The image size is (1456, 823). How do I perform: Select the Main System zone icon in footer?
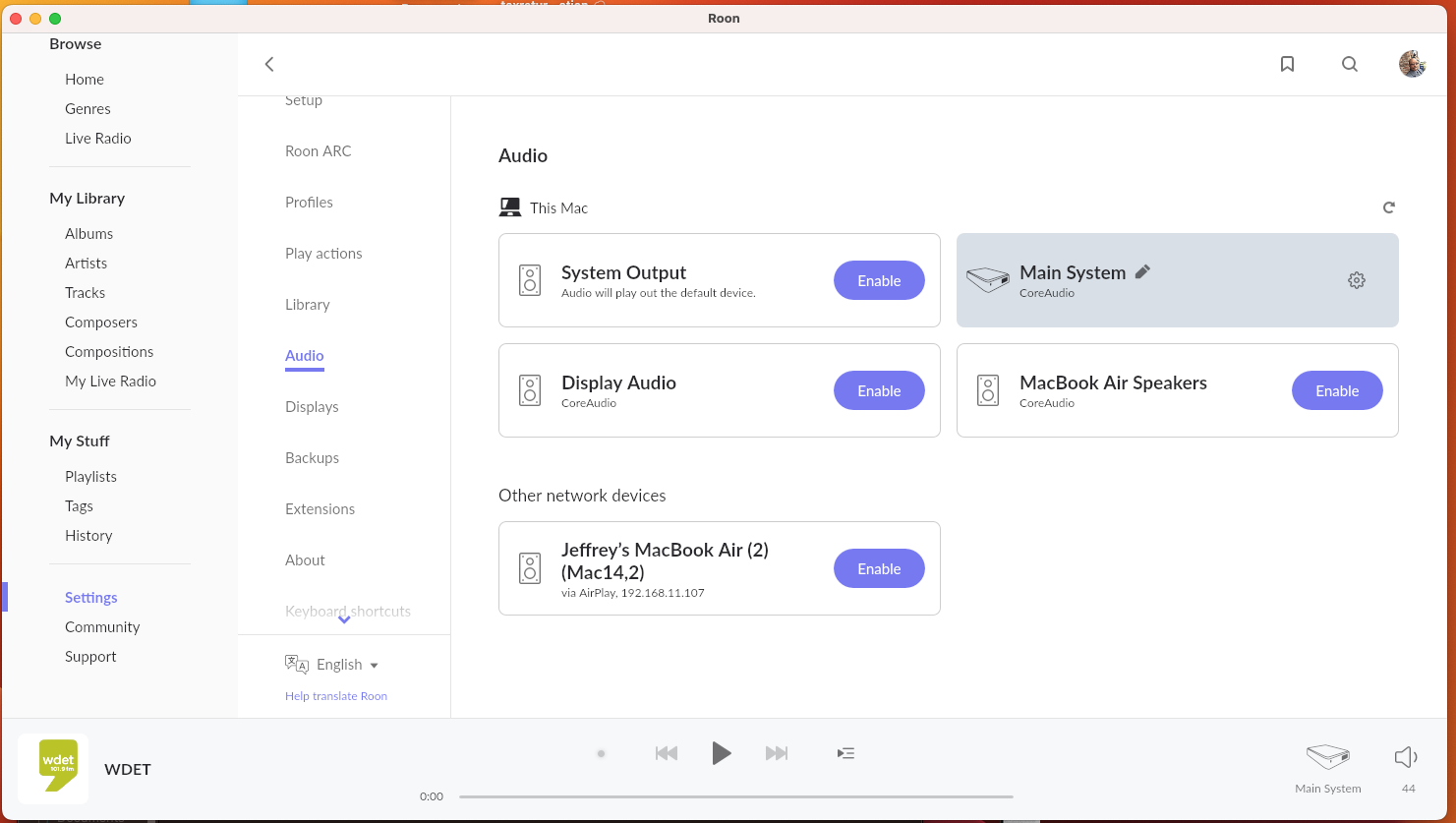point(1327,756)
